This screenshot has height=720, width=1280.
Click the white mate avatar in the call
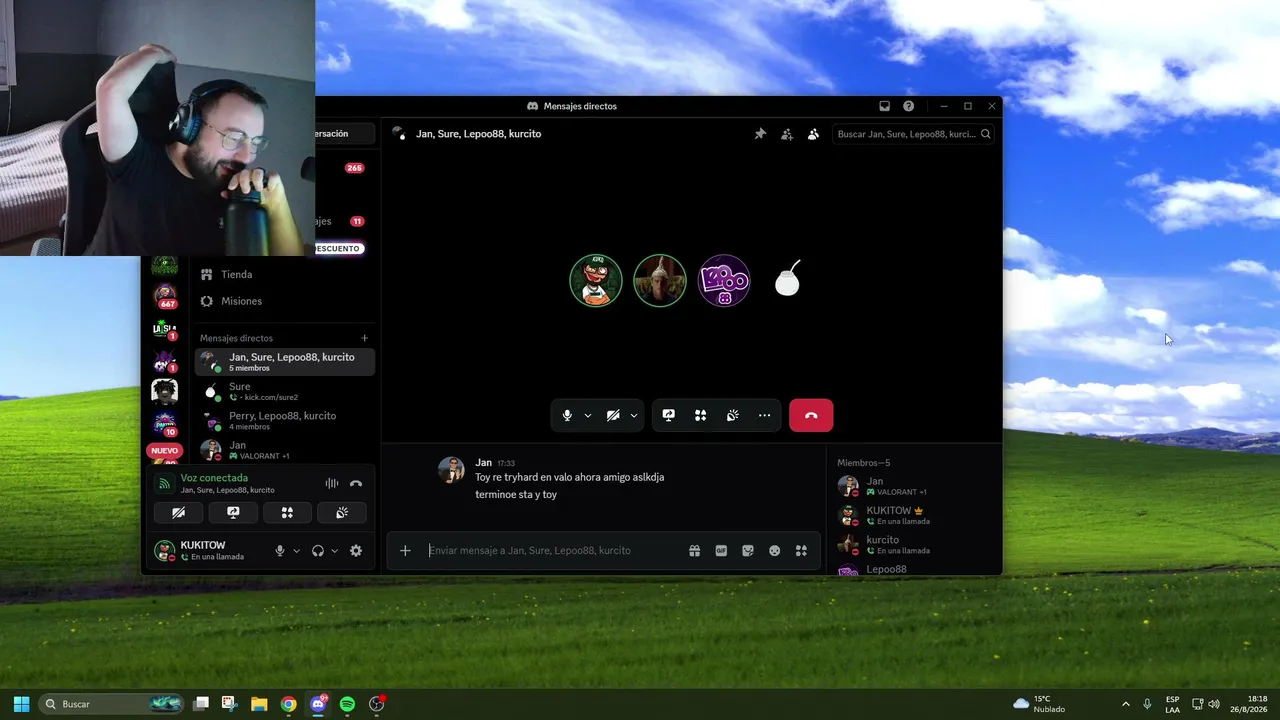(788, 280)
